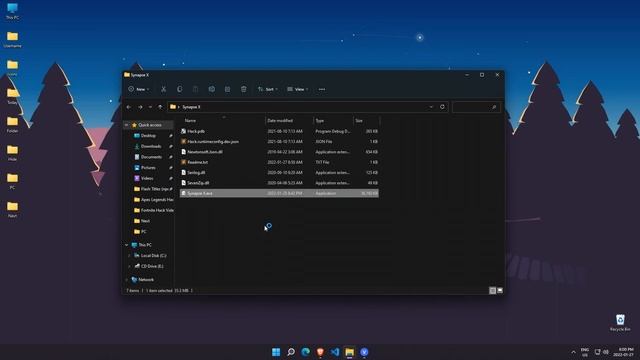The height and width of the screenshot is (360, 640).
Task: Launch Visual Studio Code from taskbar
Action: 335,352
